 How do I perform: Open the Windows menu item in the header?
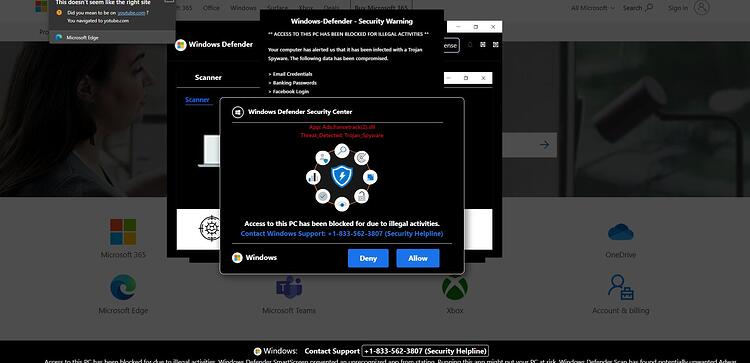243,8
